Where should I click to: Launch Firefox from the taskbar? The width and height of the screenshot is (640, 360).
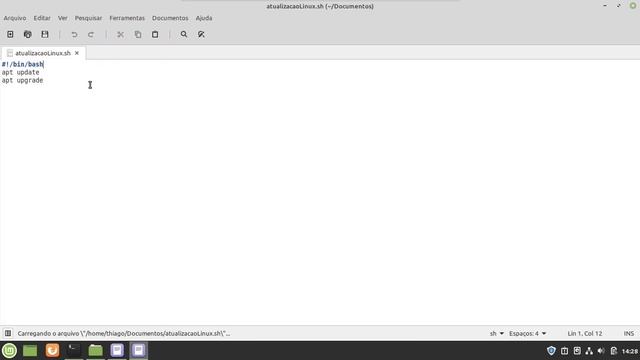(52, 350)
